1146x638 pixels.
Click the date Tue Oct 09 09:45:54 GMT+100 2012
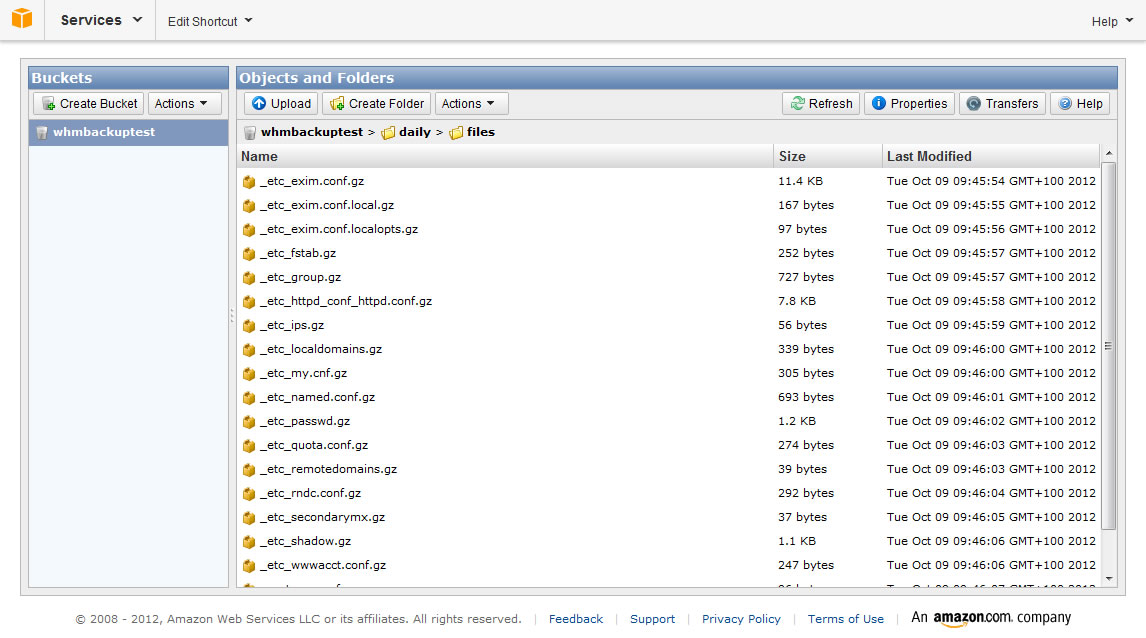[x=991, y=181]
